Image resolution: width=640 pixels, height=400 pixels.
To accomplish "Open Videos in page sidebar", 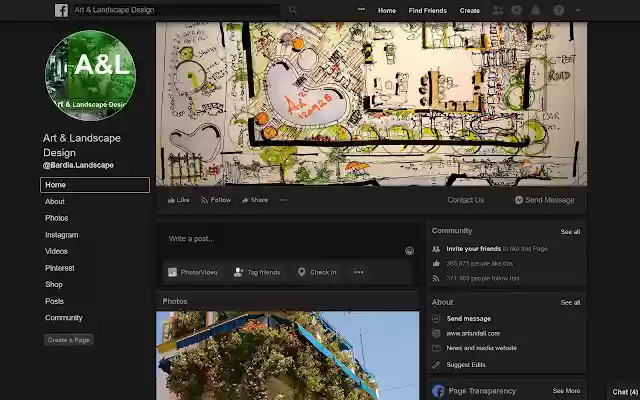I will (56, 251).
